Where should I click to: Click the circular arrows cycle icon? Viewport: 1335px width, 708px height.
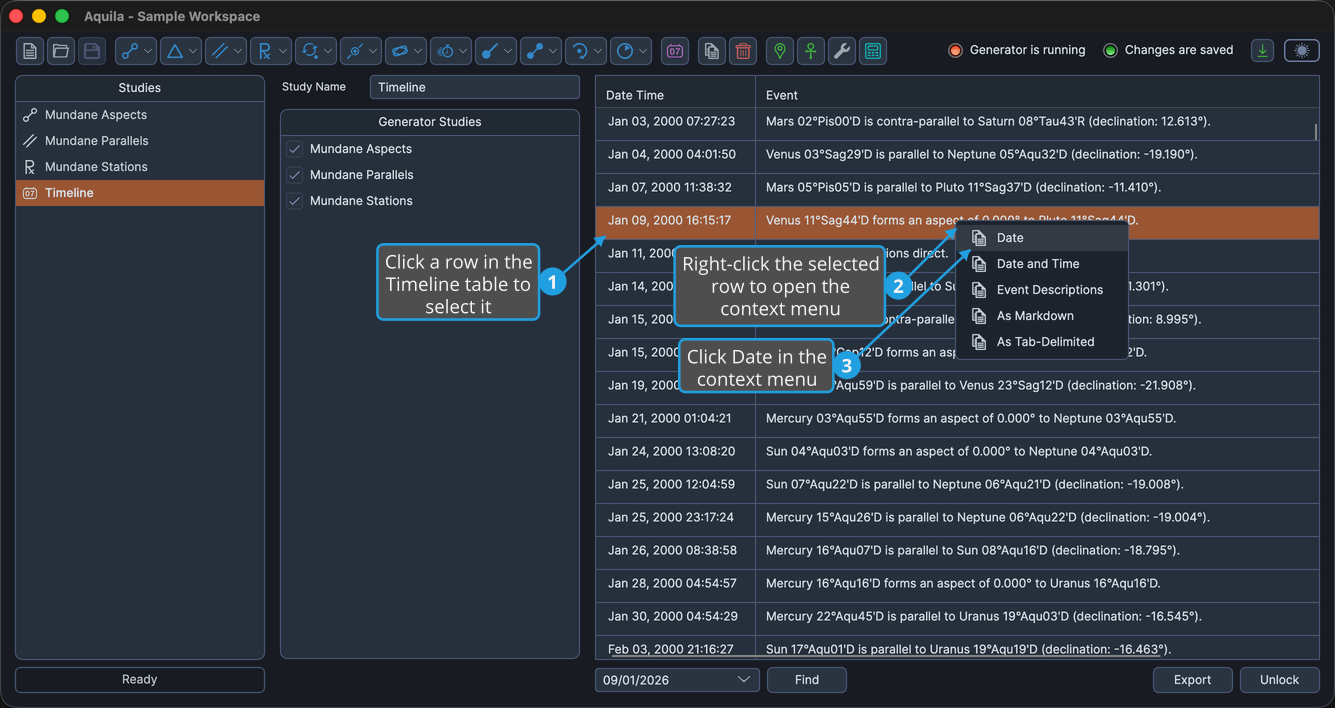pyautogui.click(x=309, y=51)
